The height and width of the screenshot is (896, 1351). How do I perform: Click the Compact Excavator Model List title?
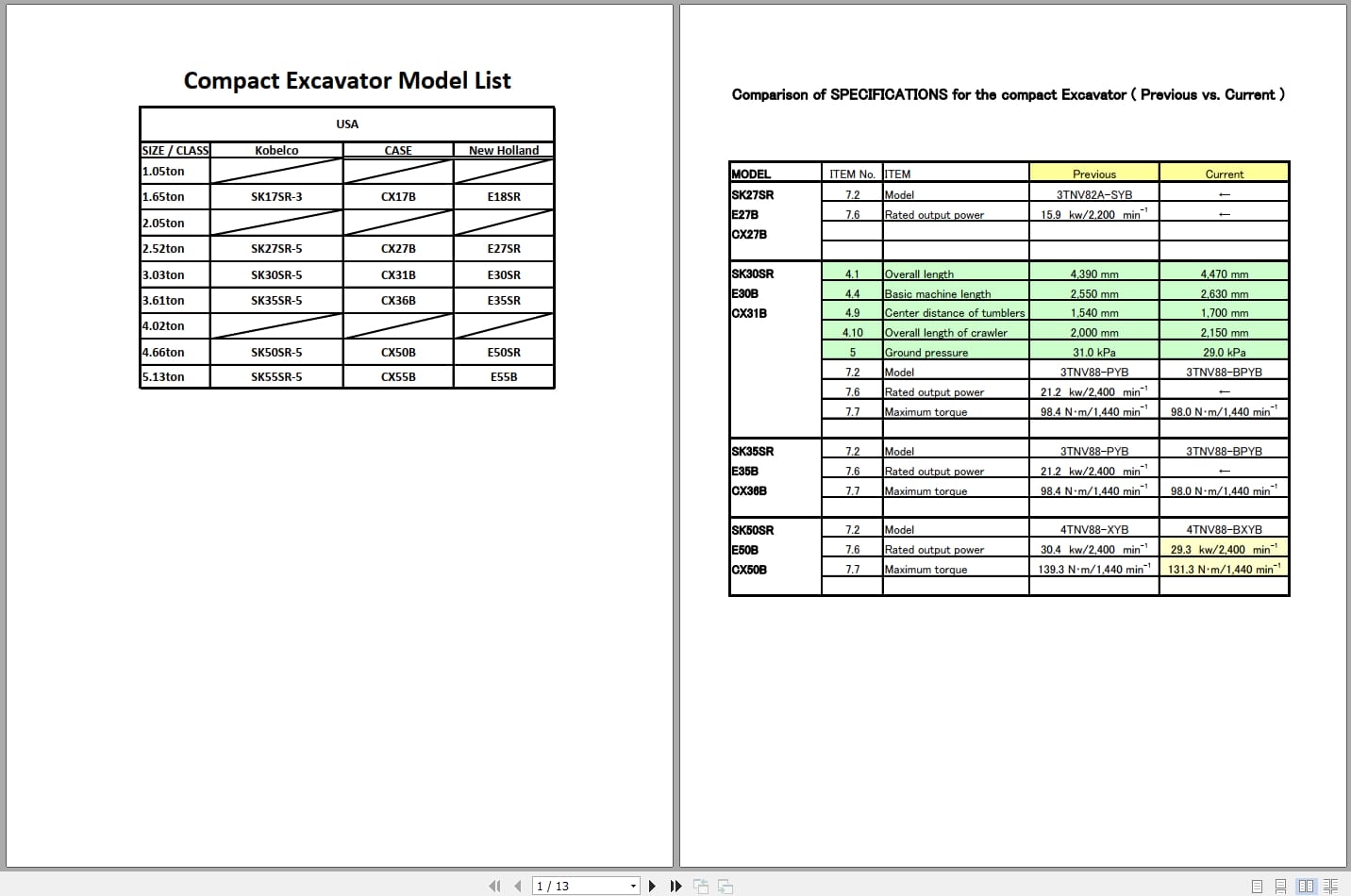click(346, 81)
